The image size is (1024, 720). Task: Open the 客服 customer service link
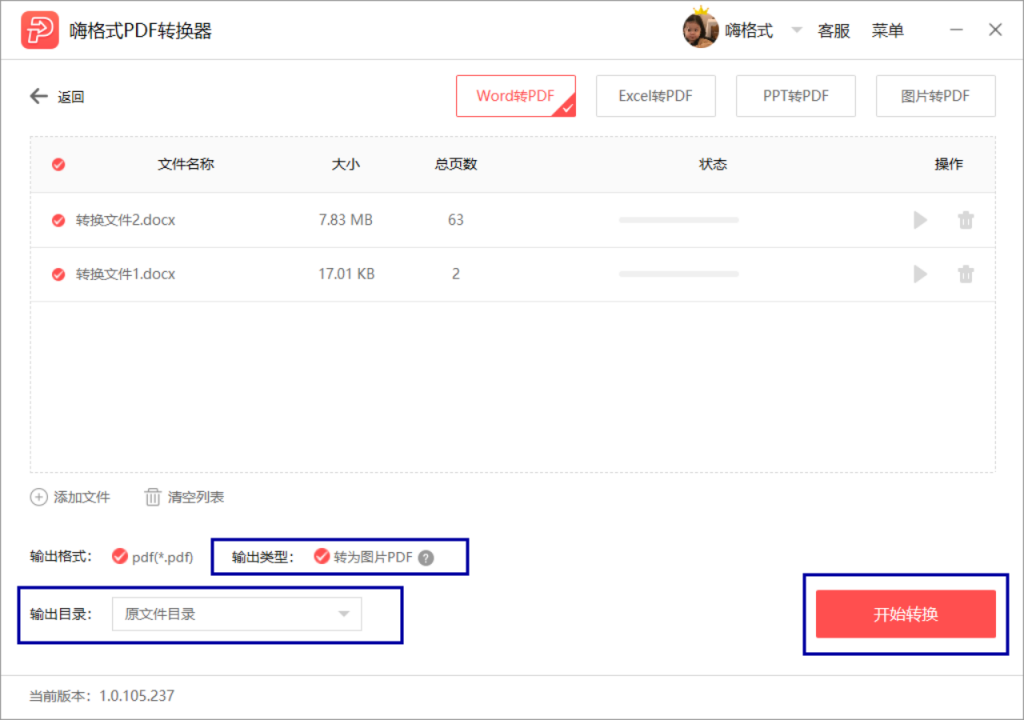click(834, 31)
